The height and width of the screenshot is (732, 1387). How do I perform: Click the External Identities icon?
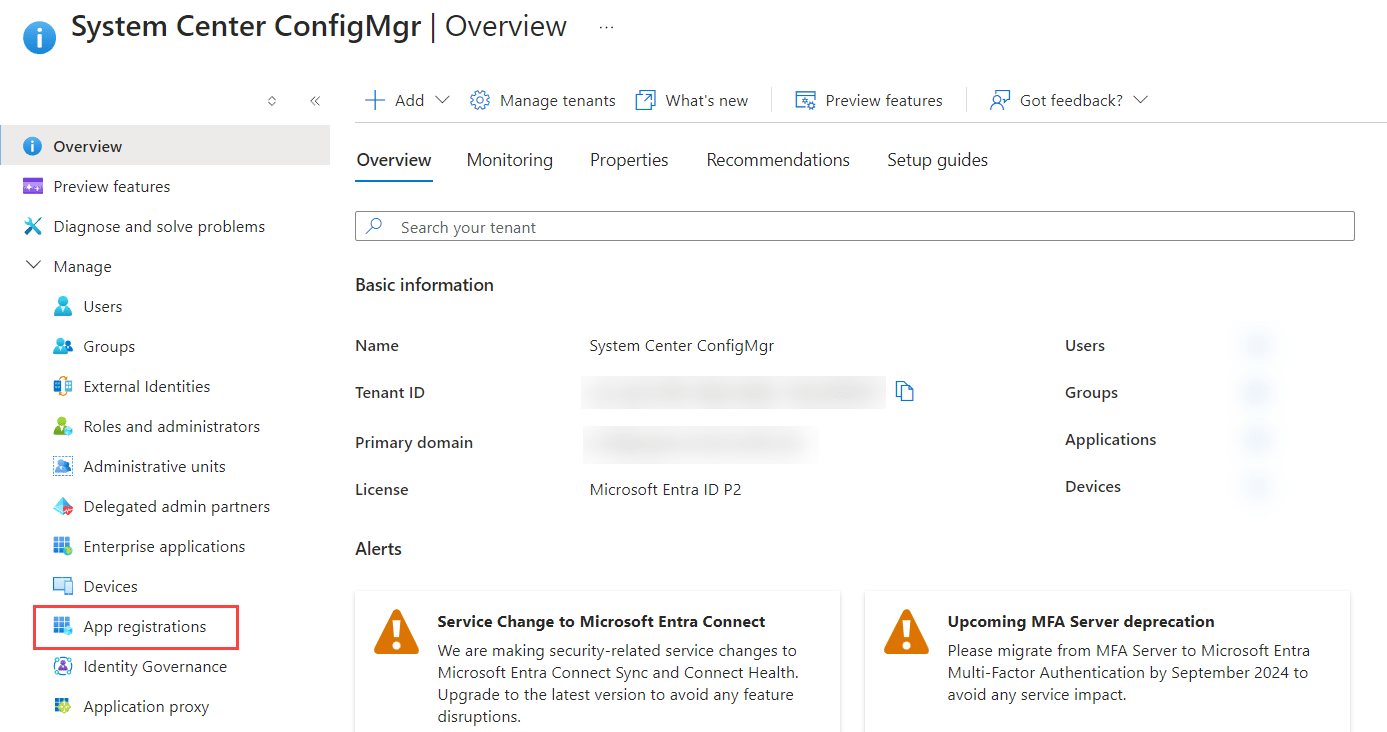pyautogui.click(x=63, y=386)
